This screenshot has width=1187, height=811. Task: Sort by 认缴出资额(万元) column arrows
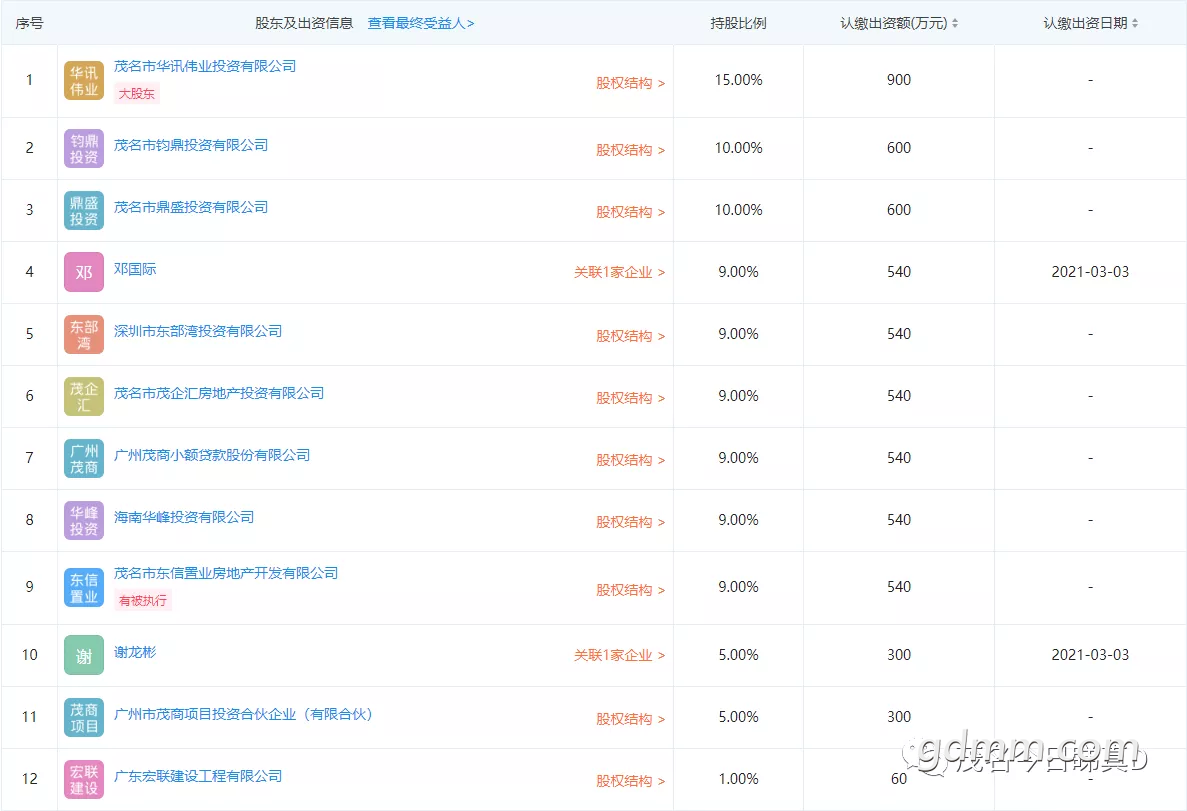click(955, 23)
